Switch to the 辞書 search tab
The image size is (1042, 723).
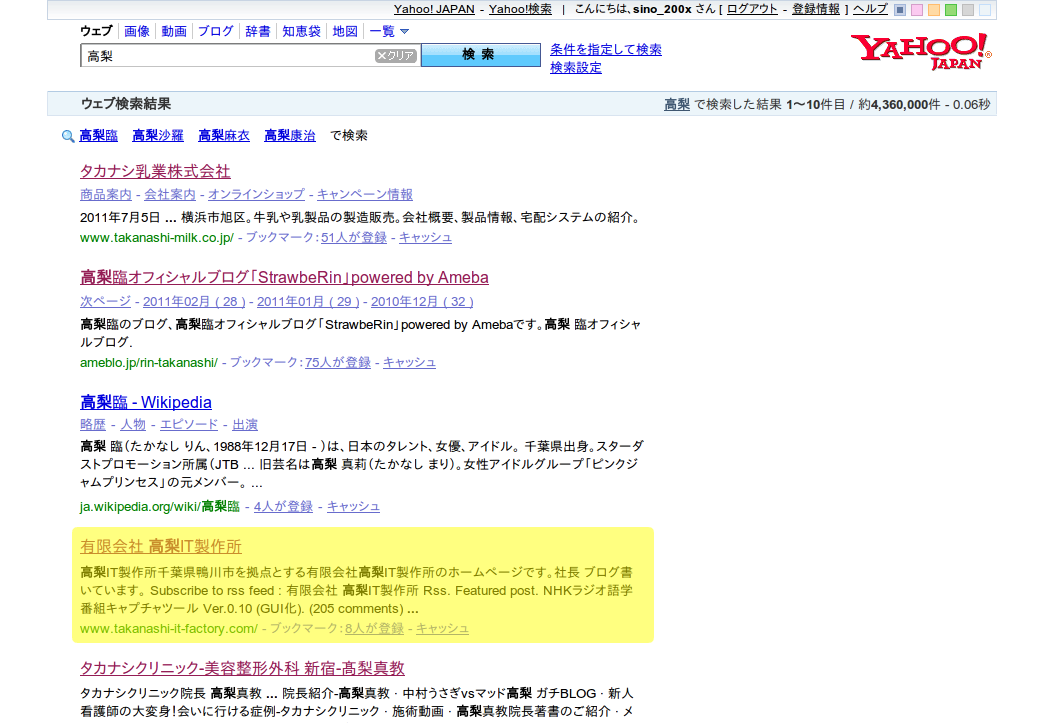(x=258, y=31)
